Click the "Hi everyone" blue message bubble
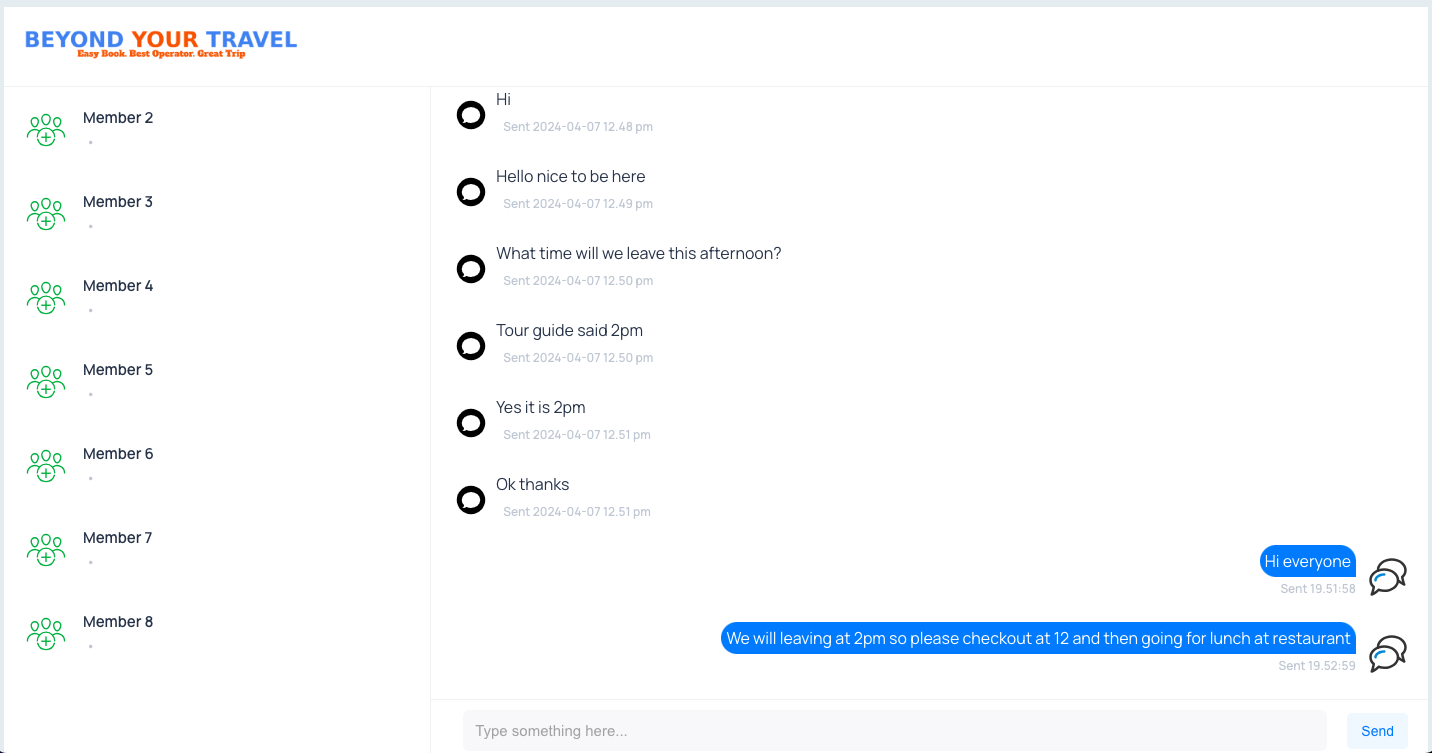The height and width of the screenshot is (753, 1432). pyautogui.click(x=1307, y=561)
